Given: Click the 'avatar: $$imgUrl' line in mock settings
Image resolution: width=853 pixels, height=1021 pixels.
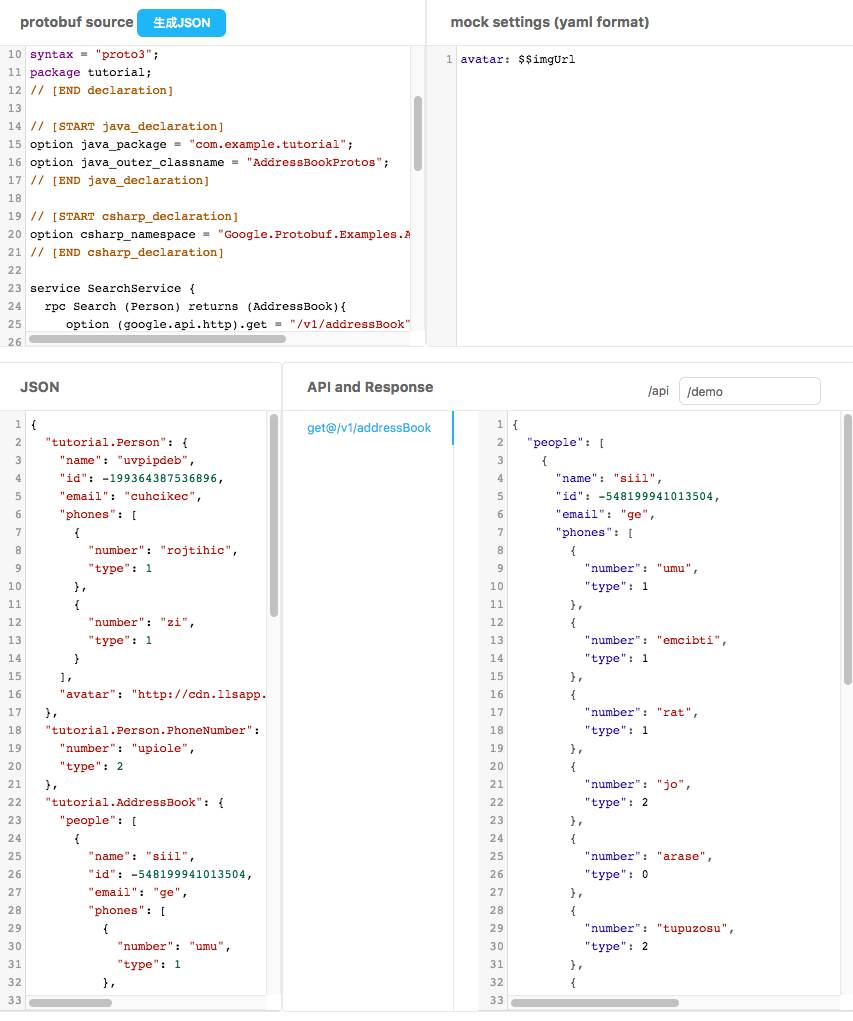Looking at the screenshot, I should point(518,59).
